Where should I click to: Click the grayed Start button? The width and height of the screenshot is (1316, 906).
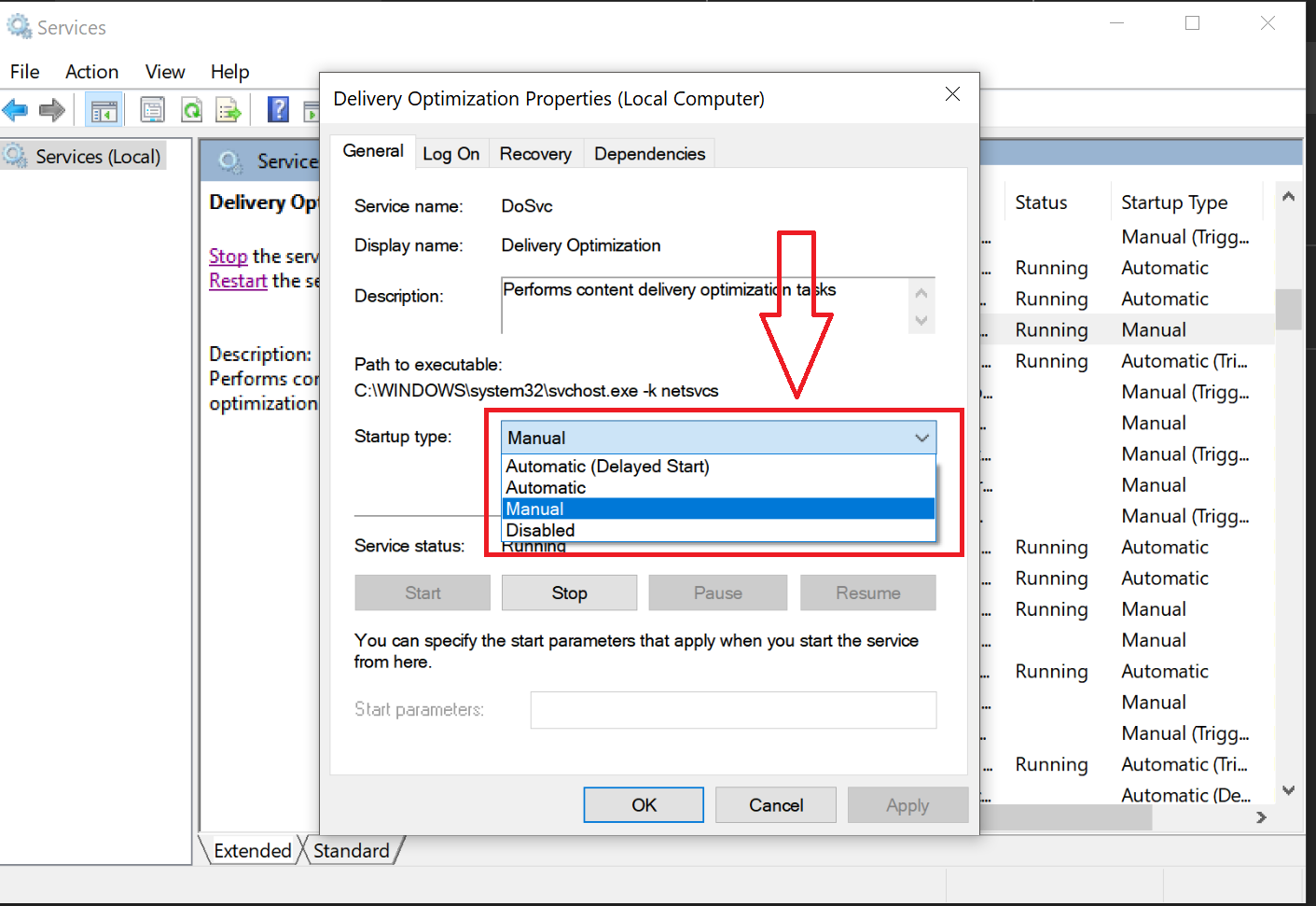coord(423,593)
